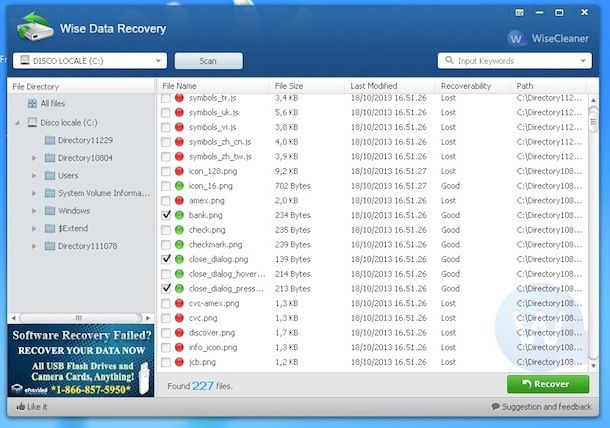Image resolution: width=610 pixels, height=428 pixels.
Task: Click the Disco locale (C:) drive icon
Action: 32,123
